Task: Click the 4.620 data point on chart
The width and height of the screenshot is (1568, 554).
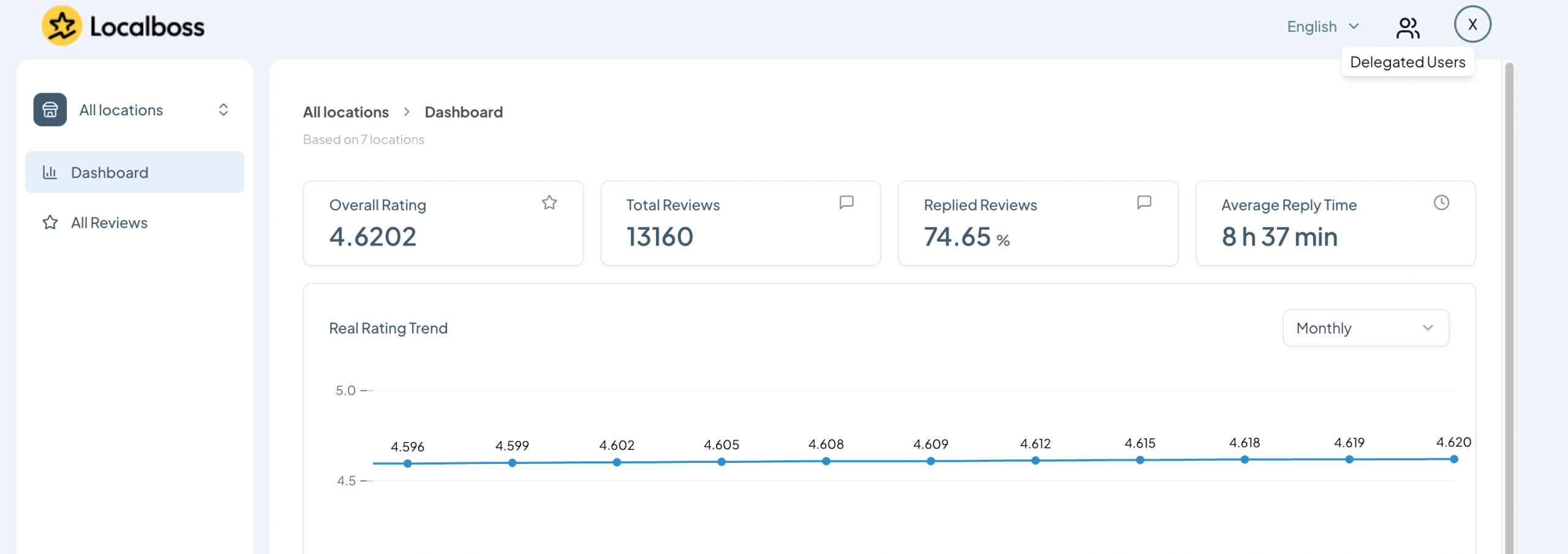Action: [1453, 459]
